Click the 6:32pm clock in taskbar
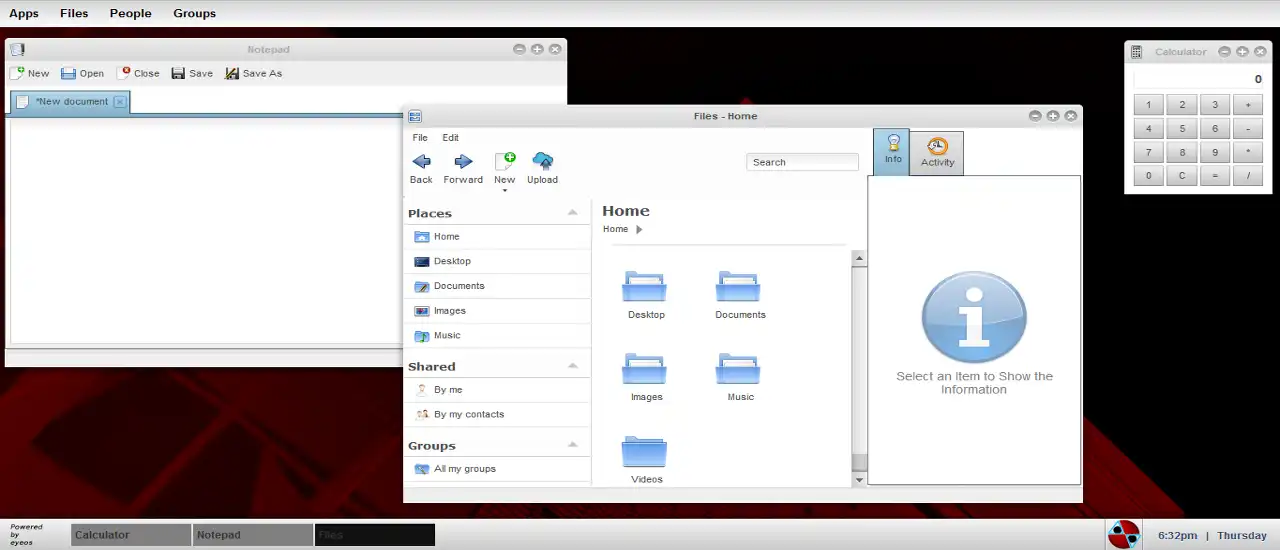This screenshot has height=550, width=1280. (x=1177, y=535)
